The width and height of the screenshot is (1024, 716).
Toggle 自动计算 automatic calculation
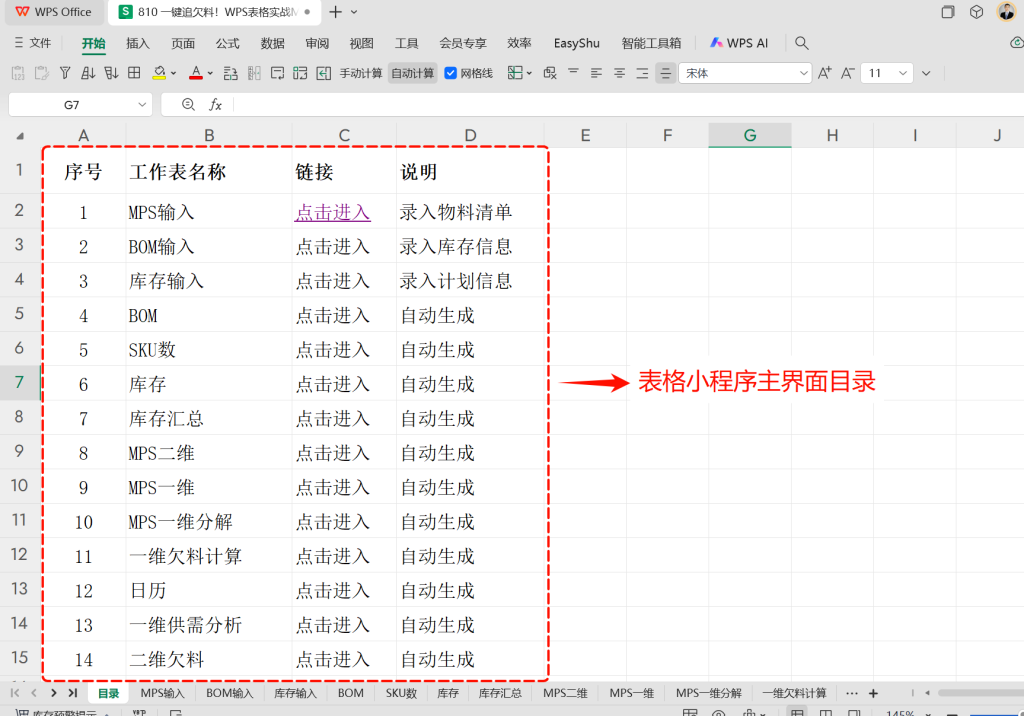412,73
